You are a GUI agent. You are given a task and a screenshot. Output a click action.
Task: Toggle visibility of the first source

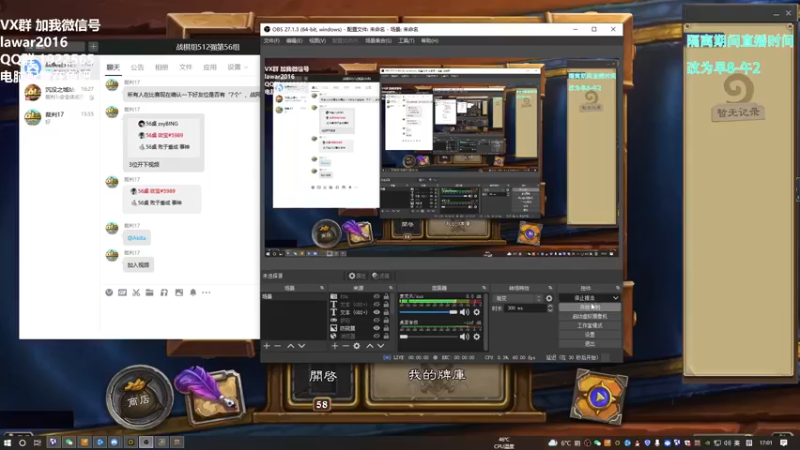377,296
